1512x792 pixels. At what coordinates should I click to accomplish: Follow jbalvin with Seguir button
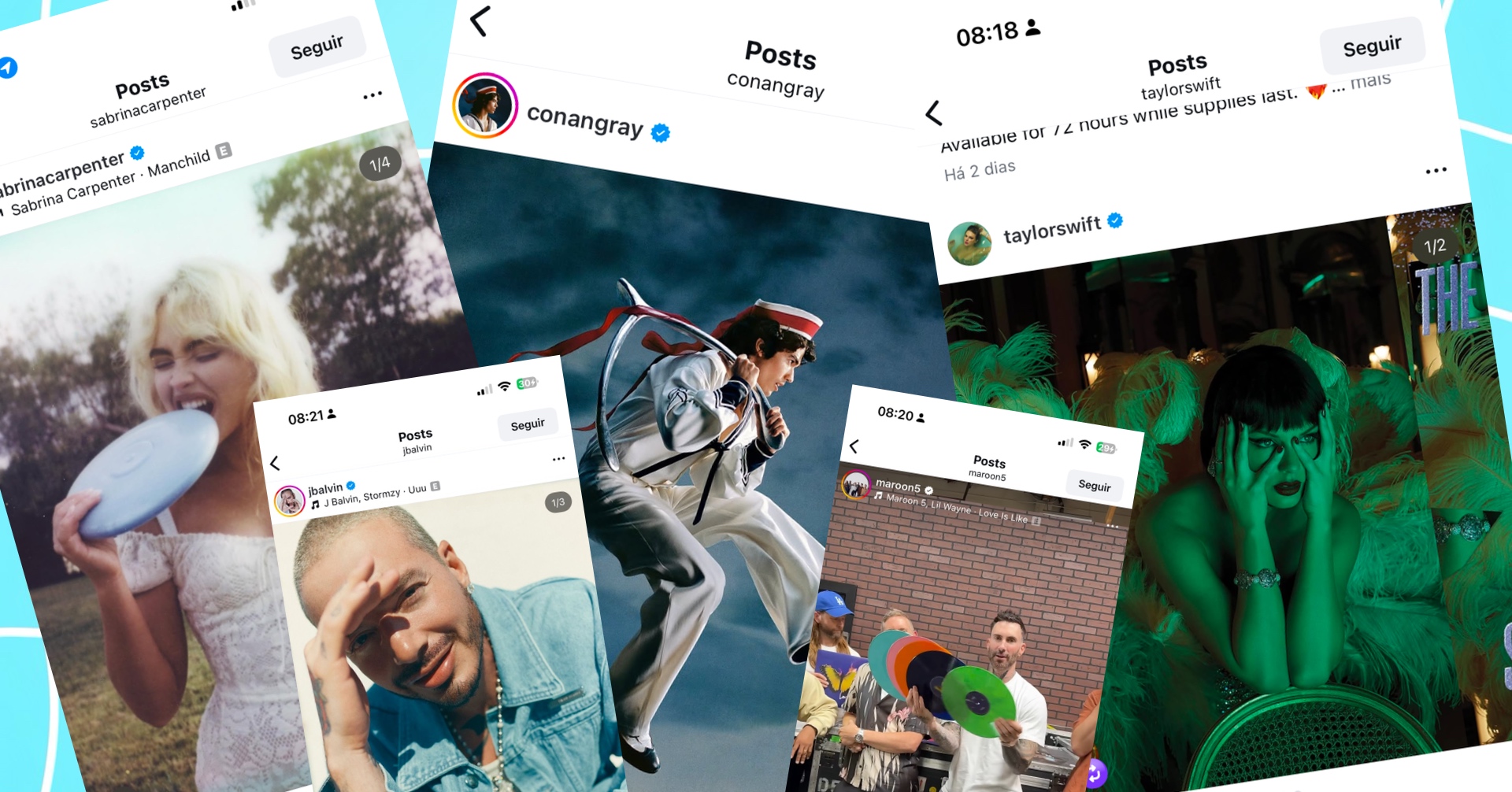click(x=528, y=424)
